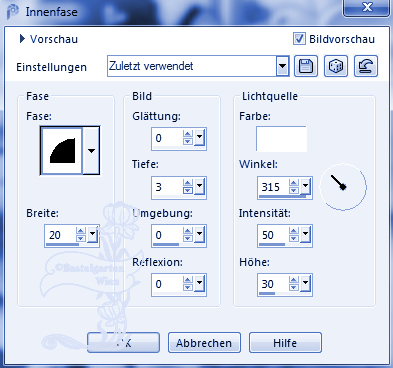Open the Winkel slider dropdown arrow

click(x=305, y=185)
